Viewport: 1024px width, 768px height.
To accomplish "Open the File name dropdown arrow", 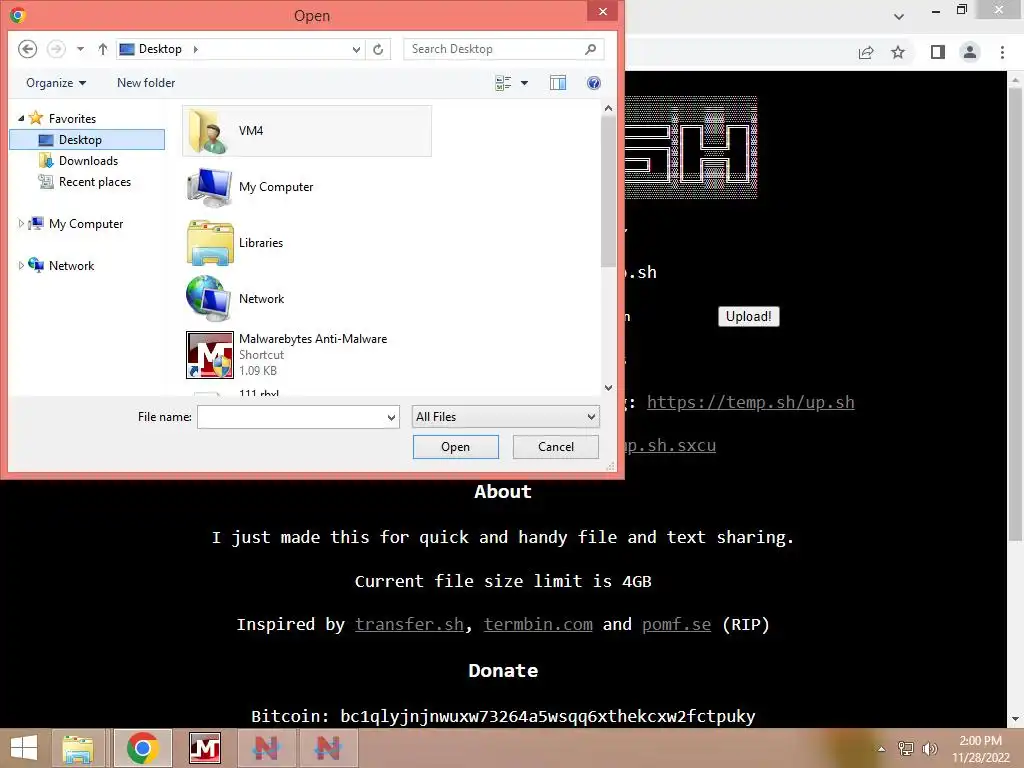I will click(x=391, y=417).
